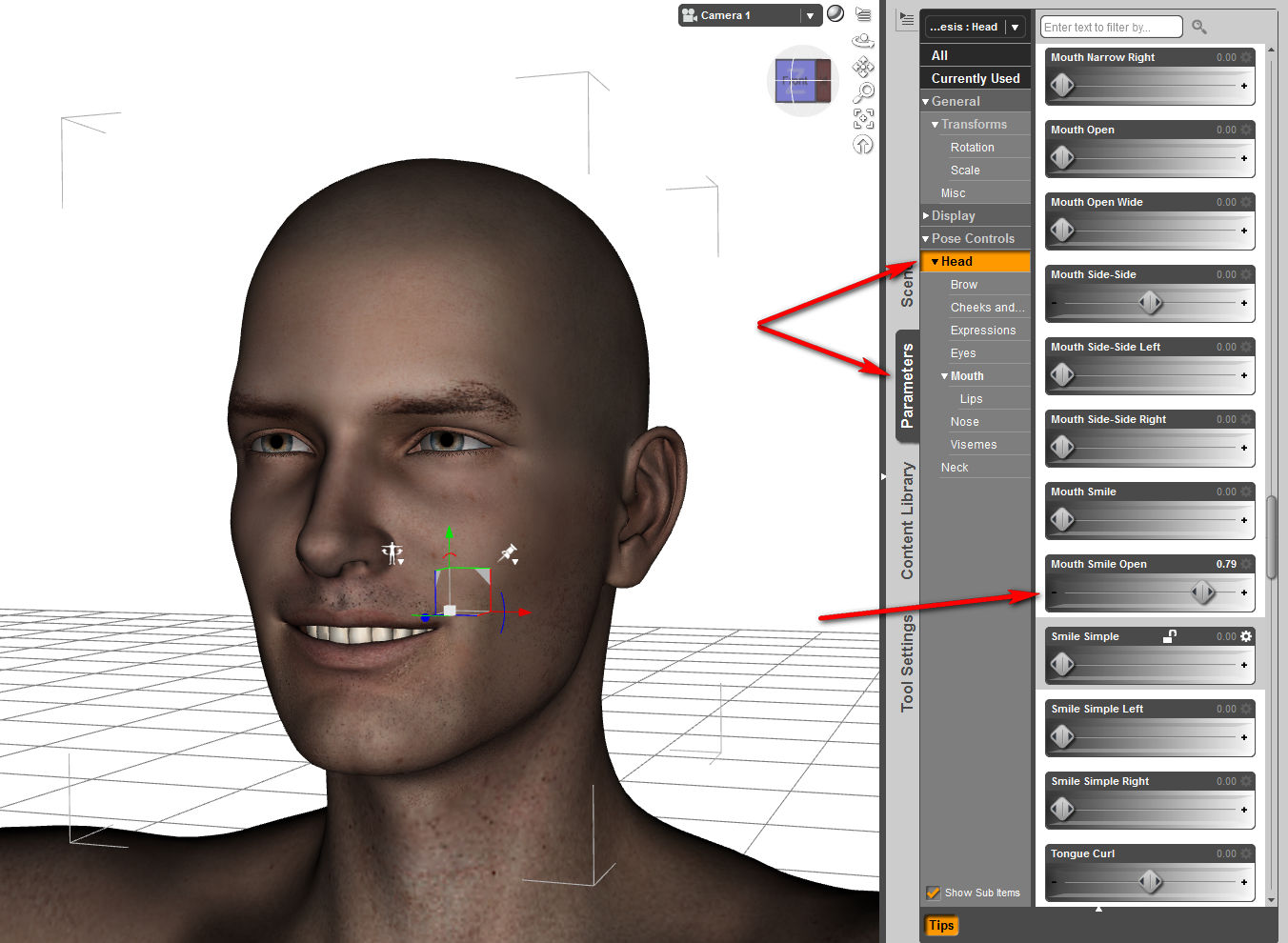1288x943 pixels.
Task: Open the Tool Settings tab
Action: pos(907,663)
